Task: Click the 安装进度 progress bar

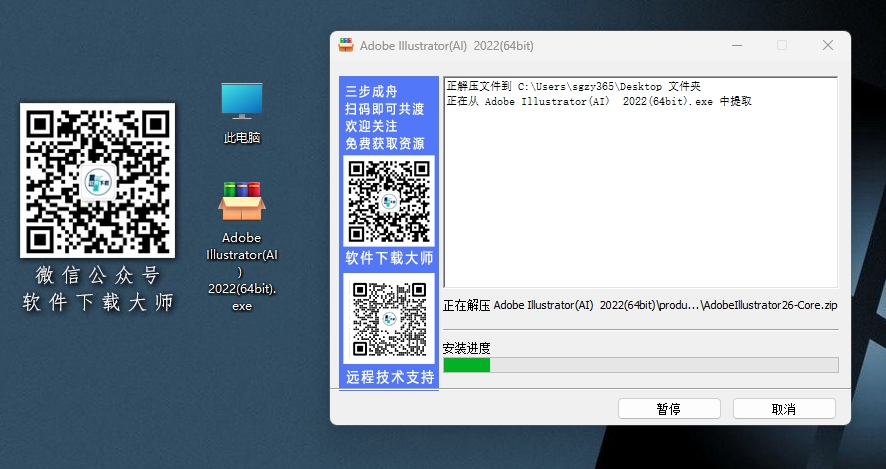Action: tap(641, 365)
